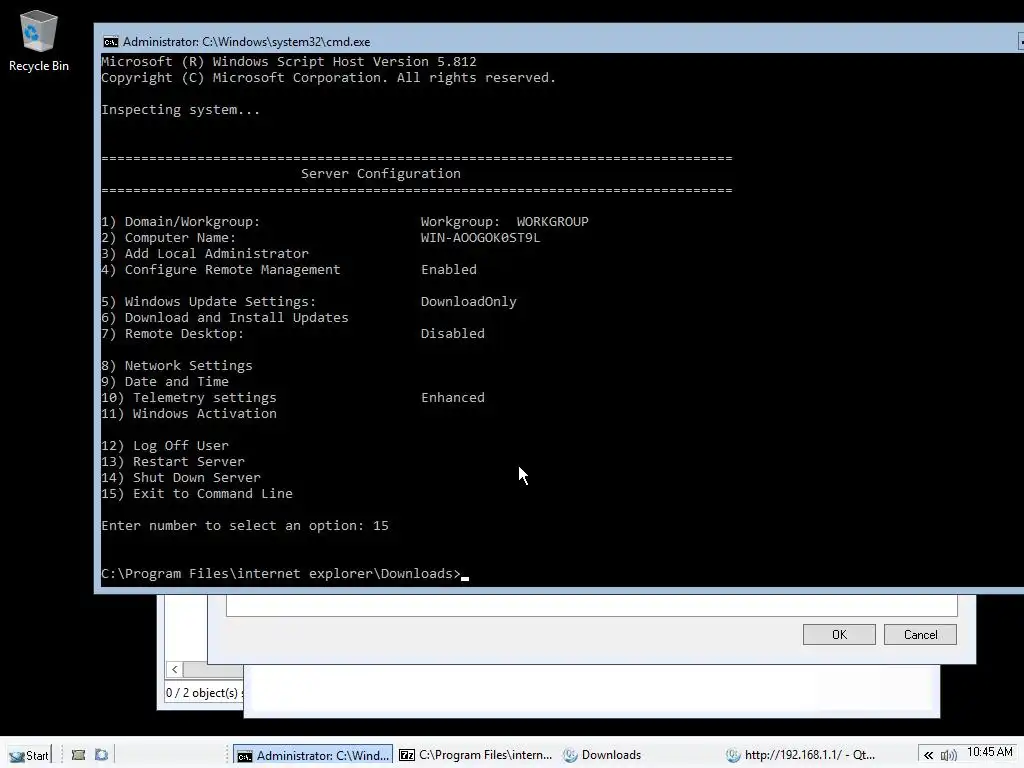Screen dimensions: 1024x768
Task: Click the '15) Exit to Command Line' line
Action: pos(197,494)
